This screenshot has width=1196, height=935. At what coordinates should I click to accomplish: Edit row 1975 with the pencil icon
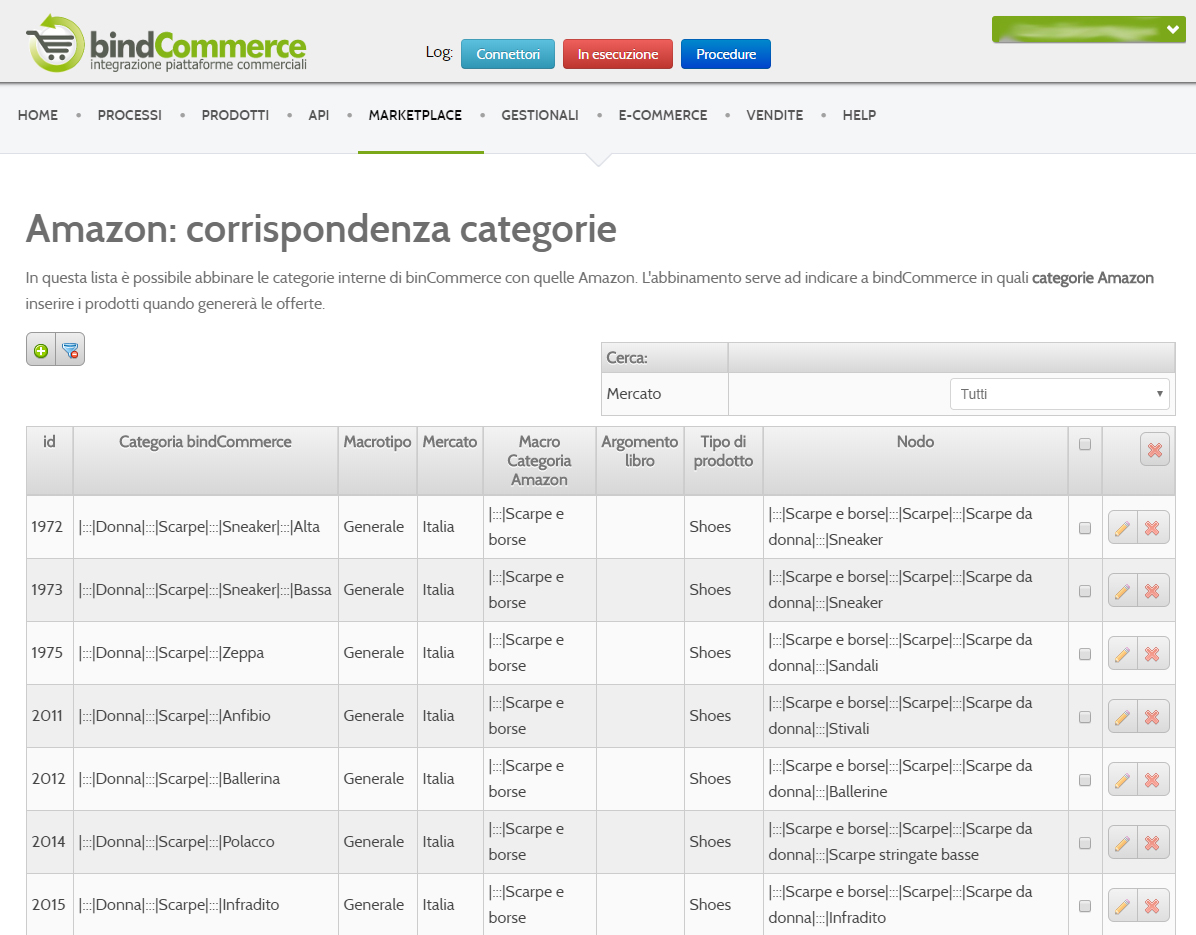(x=1122, y=654)
